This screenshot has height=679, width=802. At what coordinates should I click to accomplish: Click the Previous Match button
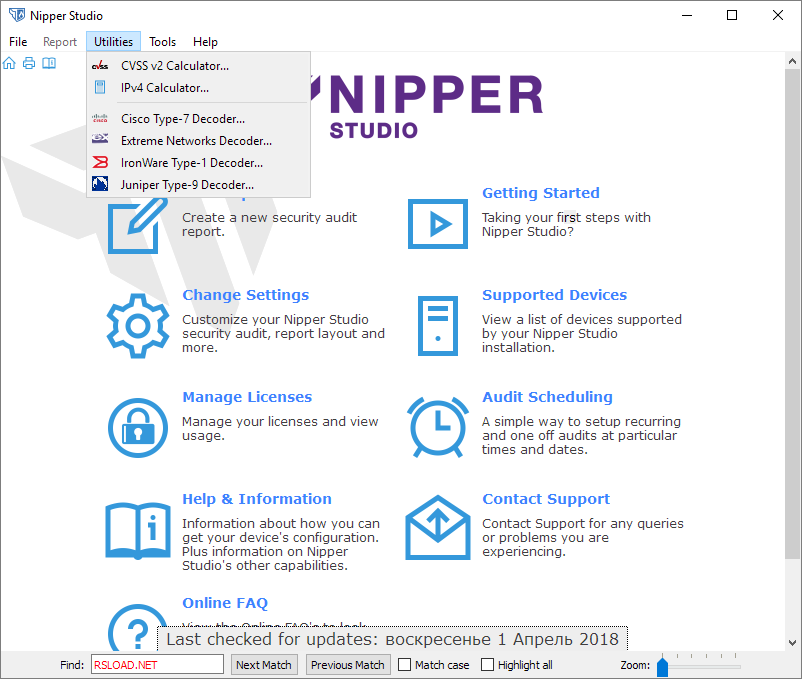(x=348, y=665)
